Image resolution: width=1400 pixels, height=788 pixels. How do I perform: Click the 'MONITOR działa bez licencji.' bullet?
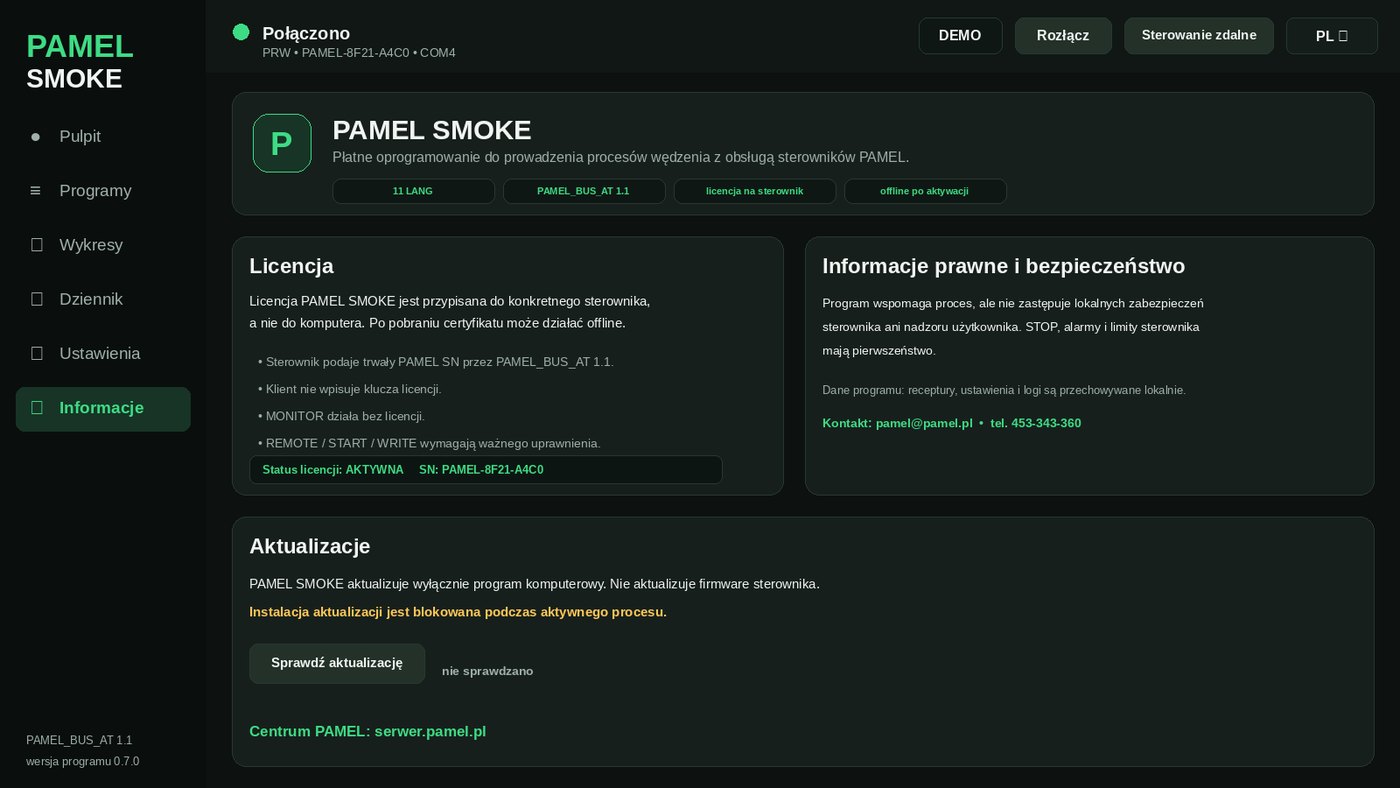(x=341, y=416)
